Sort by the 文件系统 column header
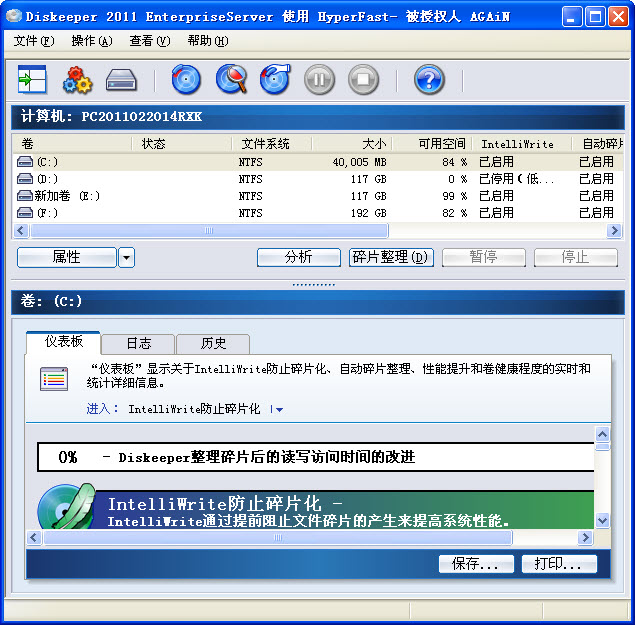 point(272,144)
